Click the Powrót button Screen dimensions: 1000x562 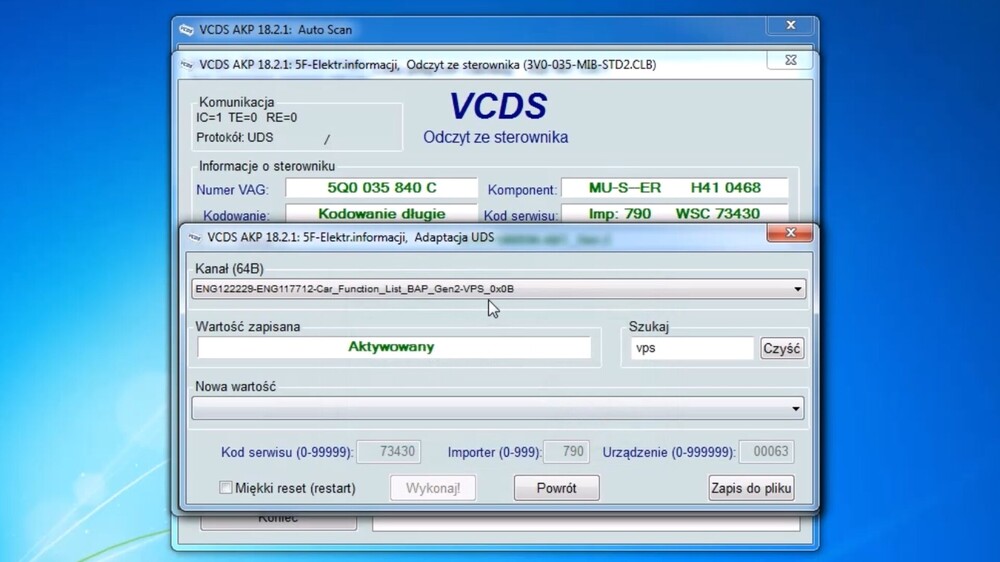pyautogui.click(x=556, y=488)
